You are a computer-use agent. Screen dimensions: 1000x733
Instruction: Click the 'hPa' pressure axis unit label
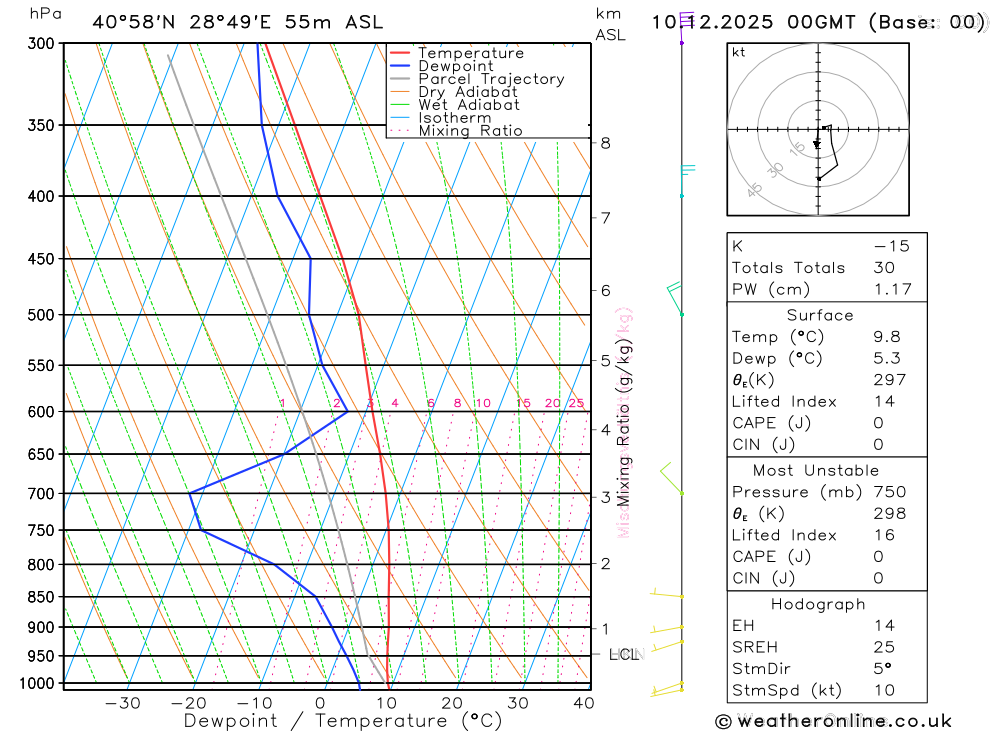coord(45,14)
